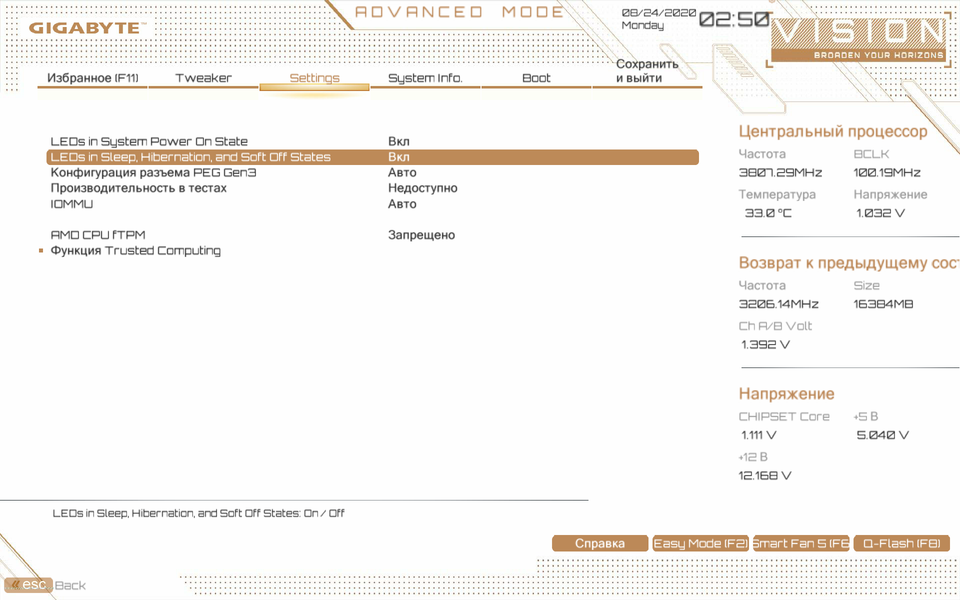960x600 pixels.
Task: Go to the Boot tab
Action: tap(536, 78)
